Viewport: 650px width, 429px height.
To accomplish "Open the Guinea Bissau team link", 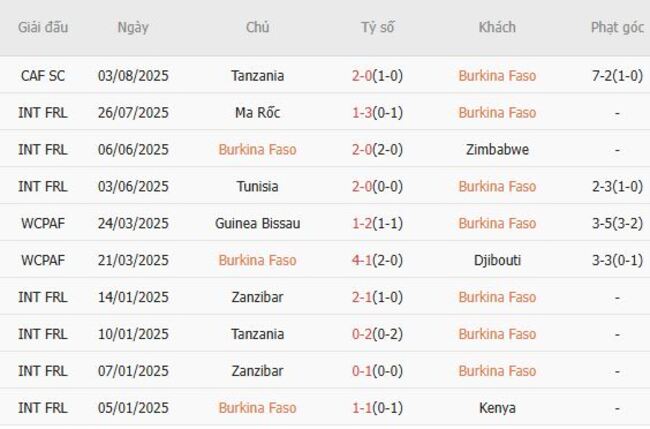I will point(257,223).
